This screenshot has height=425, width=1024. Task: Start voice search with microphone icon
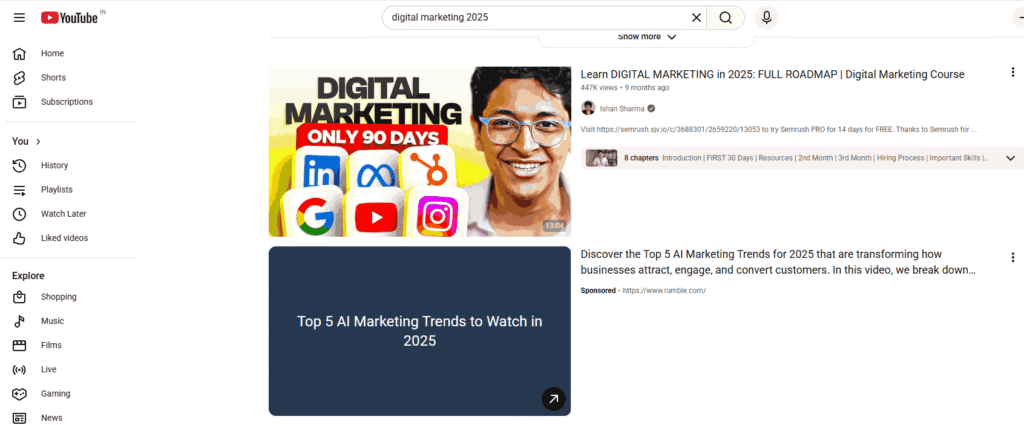767,18
